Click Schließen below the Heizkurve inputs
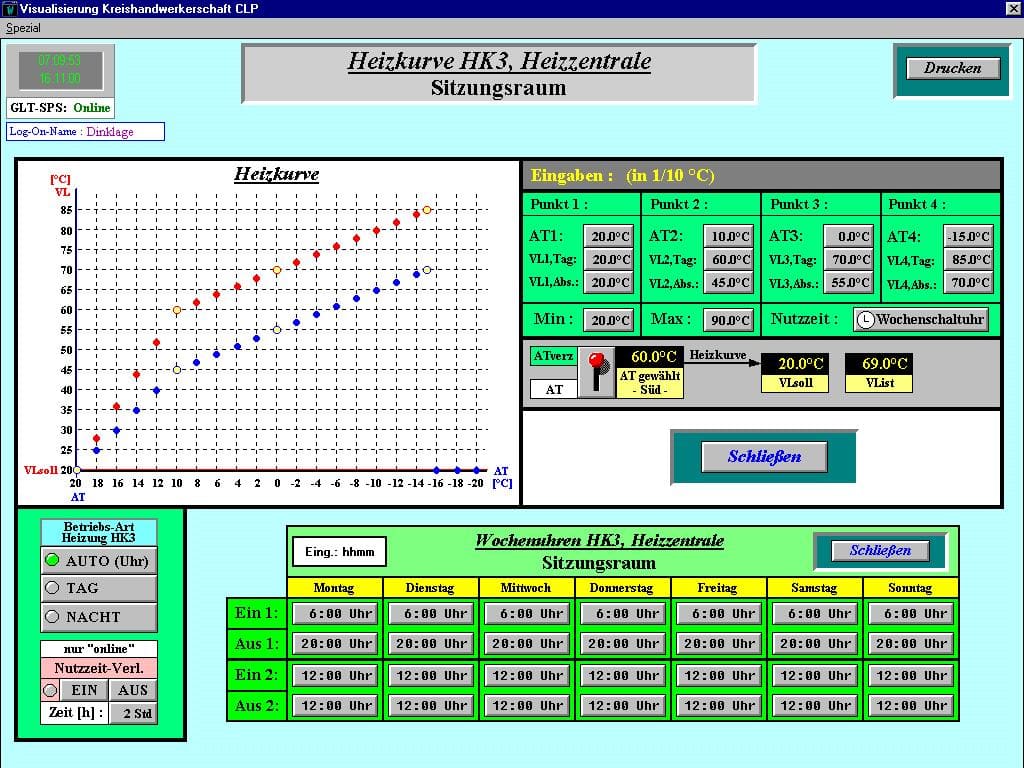This screenshot has width=1024, height=768. point(764,457)
